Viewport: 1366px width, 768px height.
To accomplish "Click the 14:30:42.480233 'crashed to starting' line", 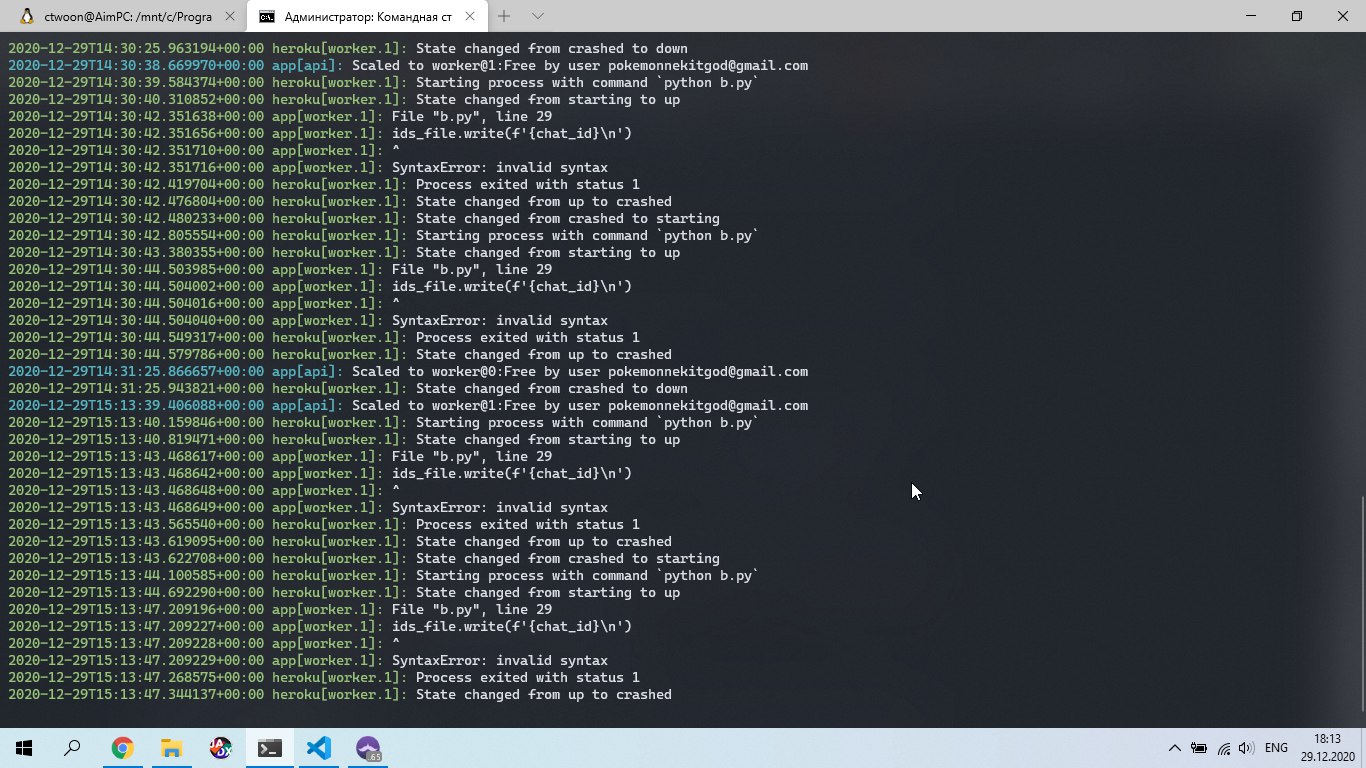I will pyautogui.click(x=364, y=218).
